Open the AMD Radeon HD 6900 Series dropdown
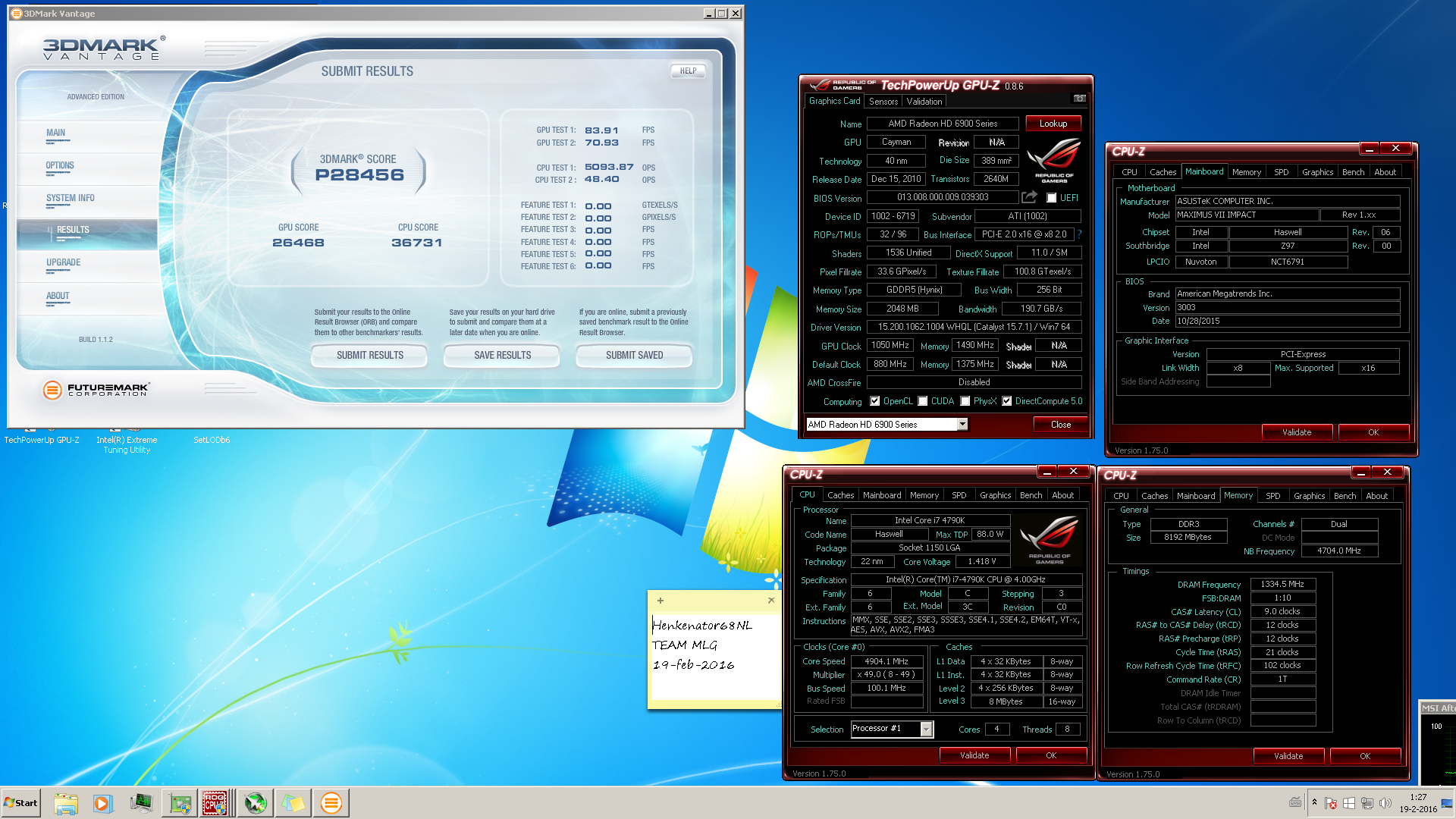The width and height of the screenshot is (1456, 819). click(962, 425)
